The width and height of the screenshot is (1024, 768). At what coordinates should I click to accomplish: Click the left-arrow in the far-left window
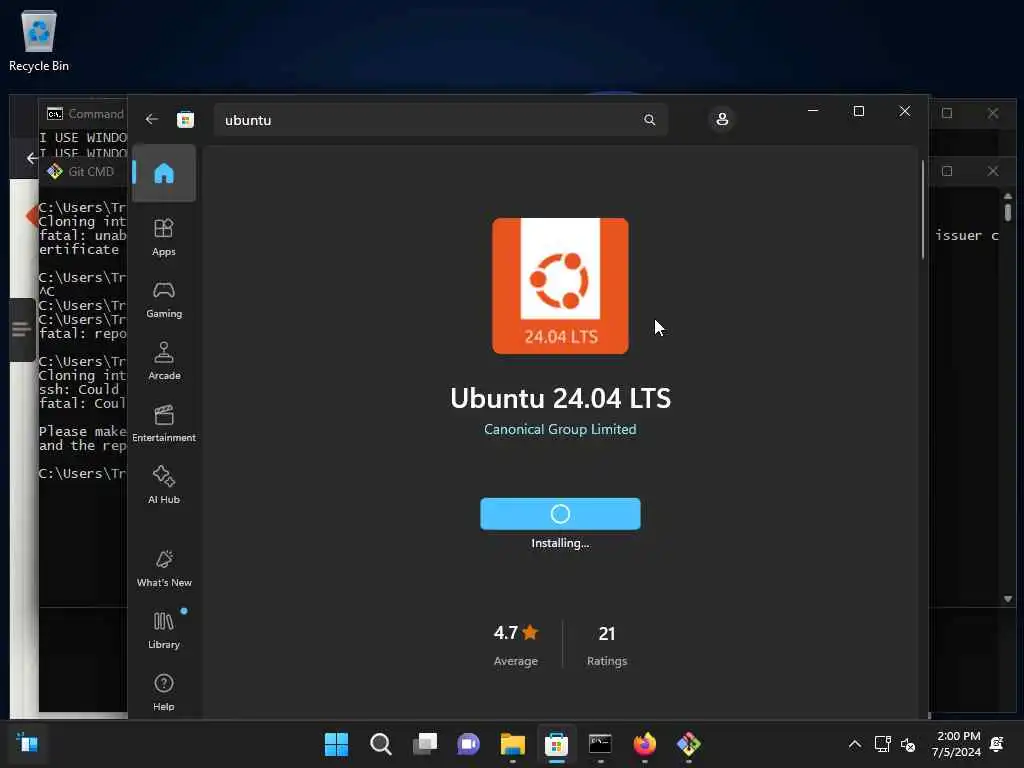pyautogui.click(x=32, y=158)
